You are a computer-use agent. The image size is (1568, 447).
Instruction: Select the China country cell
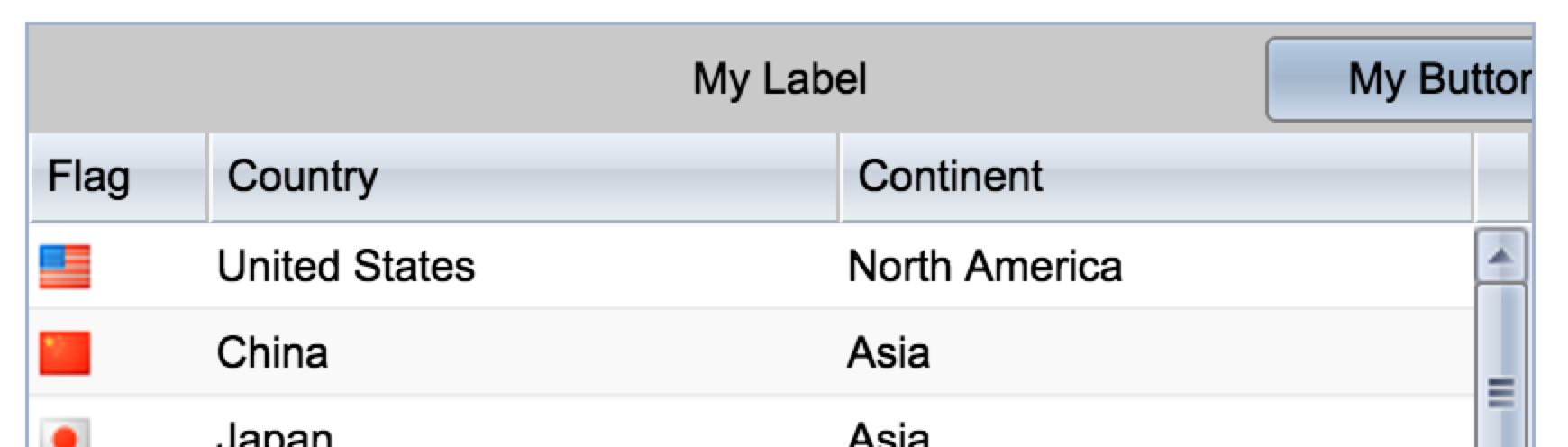(272, 352)
